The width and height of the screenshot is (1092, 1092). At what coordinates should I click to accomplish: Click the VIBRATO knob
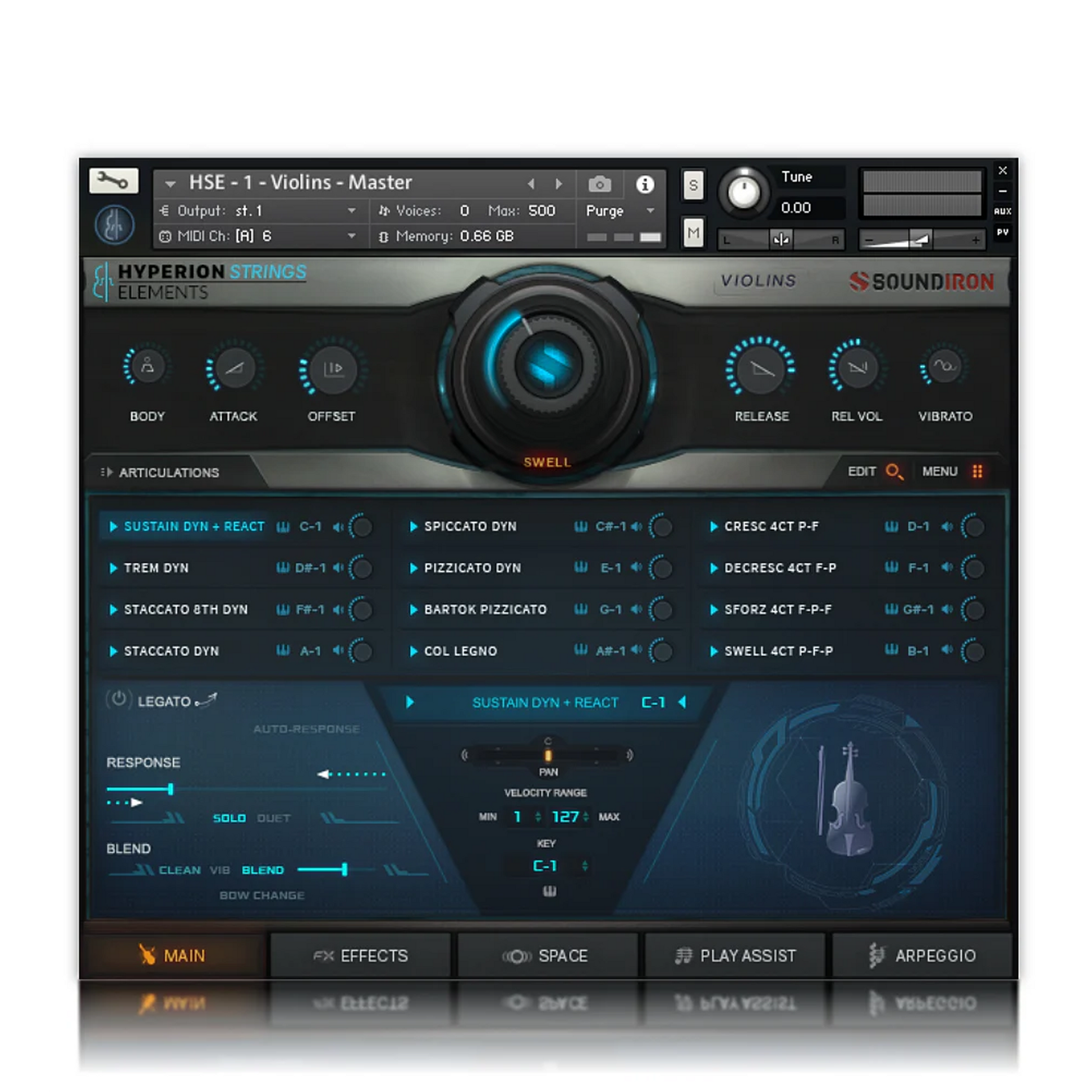(x=944, y=366)
